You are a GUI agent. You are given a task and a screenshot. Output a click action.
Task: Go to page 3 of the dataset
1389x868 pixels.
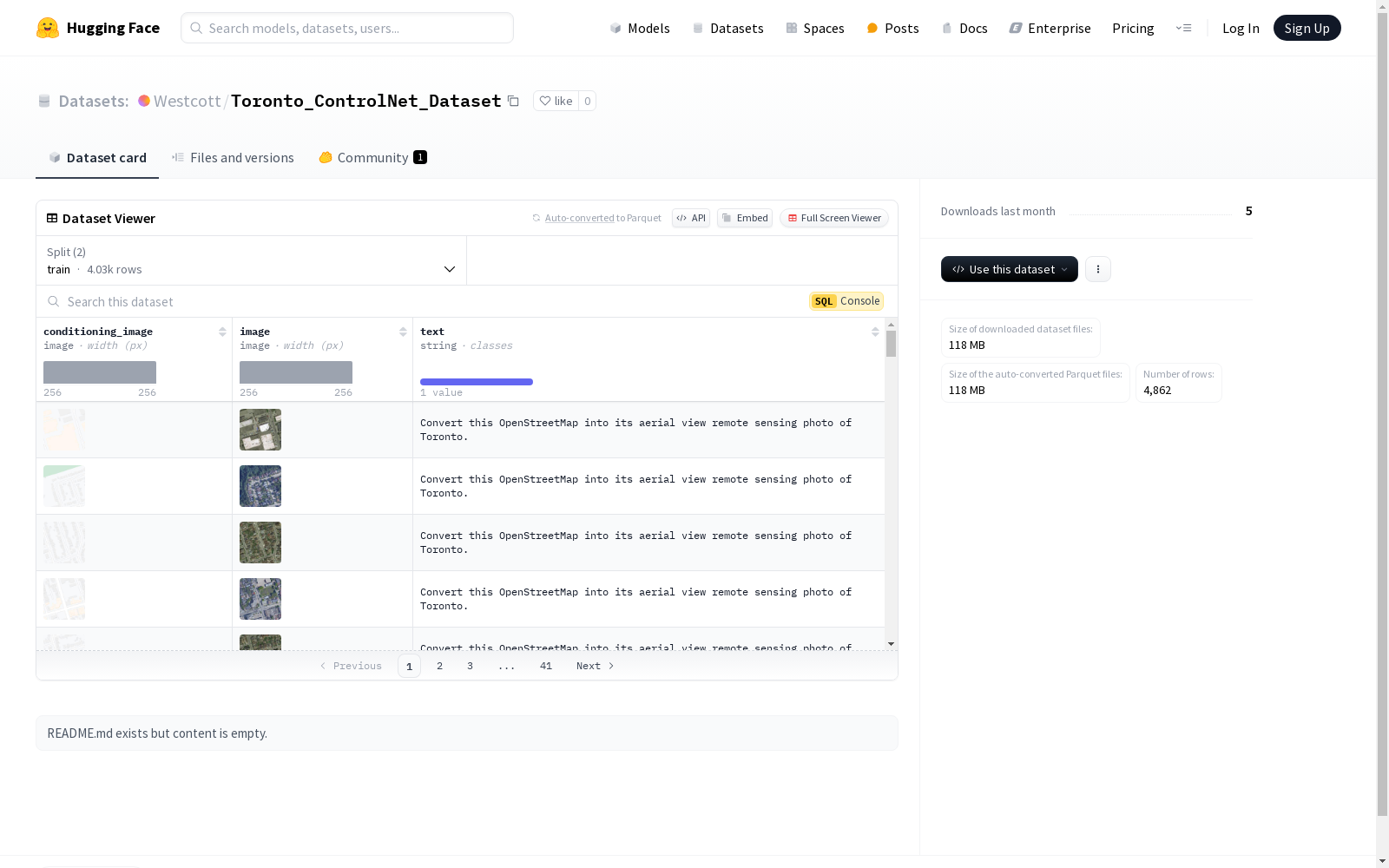(x=470, y=666)
